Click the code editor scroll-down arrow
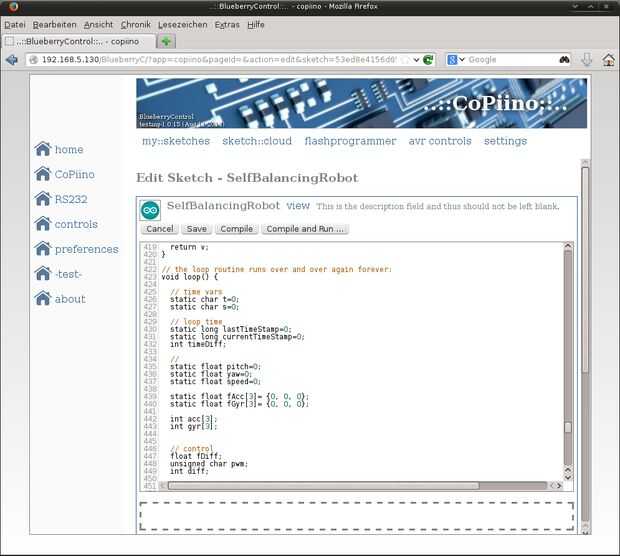 coord(568,477)
